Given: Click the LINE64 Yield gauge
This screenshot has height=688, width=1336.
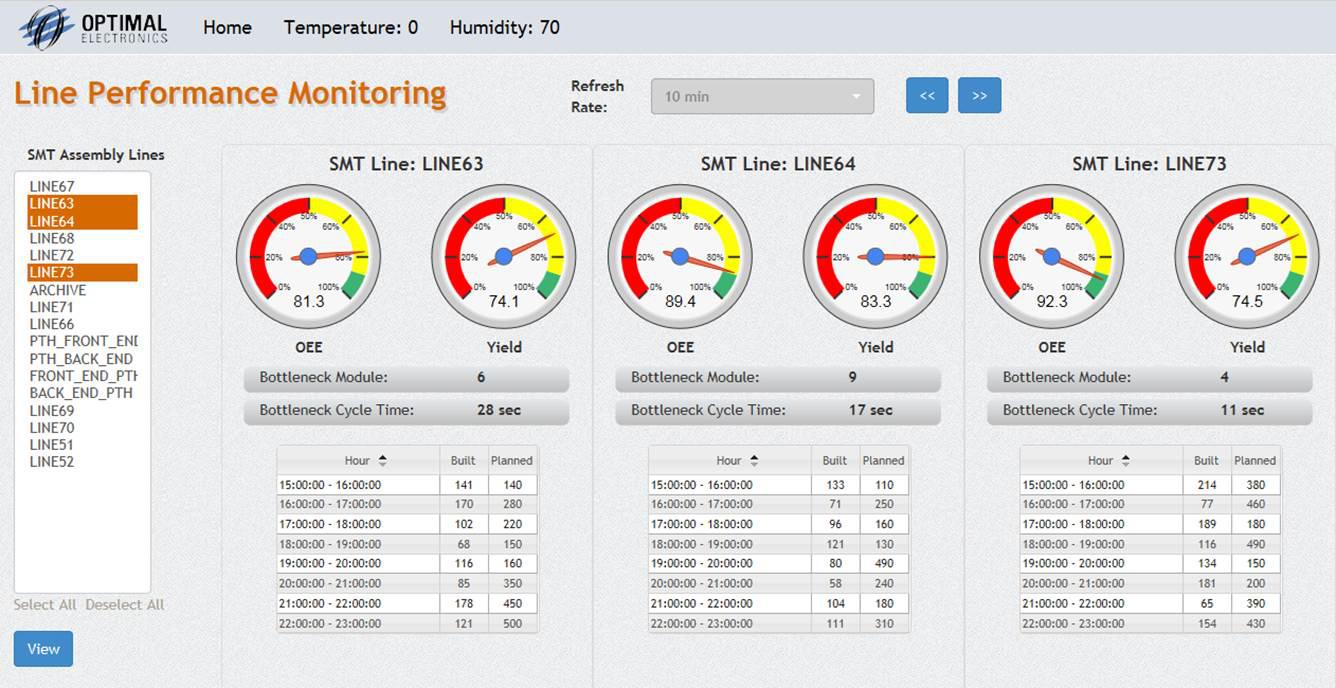Looking at the screenshot, I should 875,257.
